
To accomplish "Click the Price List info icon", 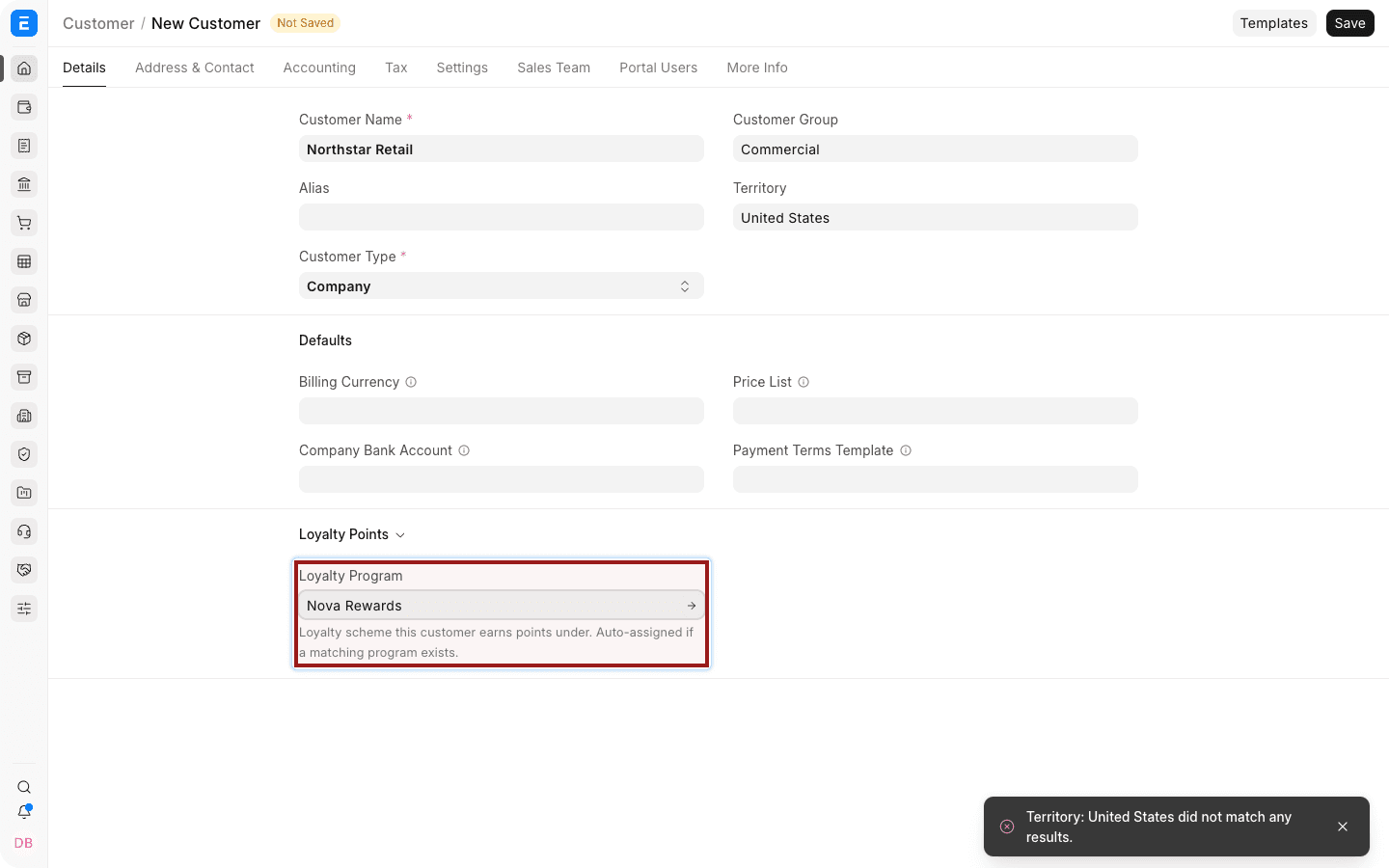I will 803,382.
